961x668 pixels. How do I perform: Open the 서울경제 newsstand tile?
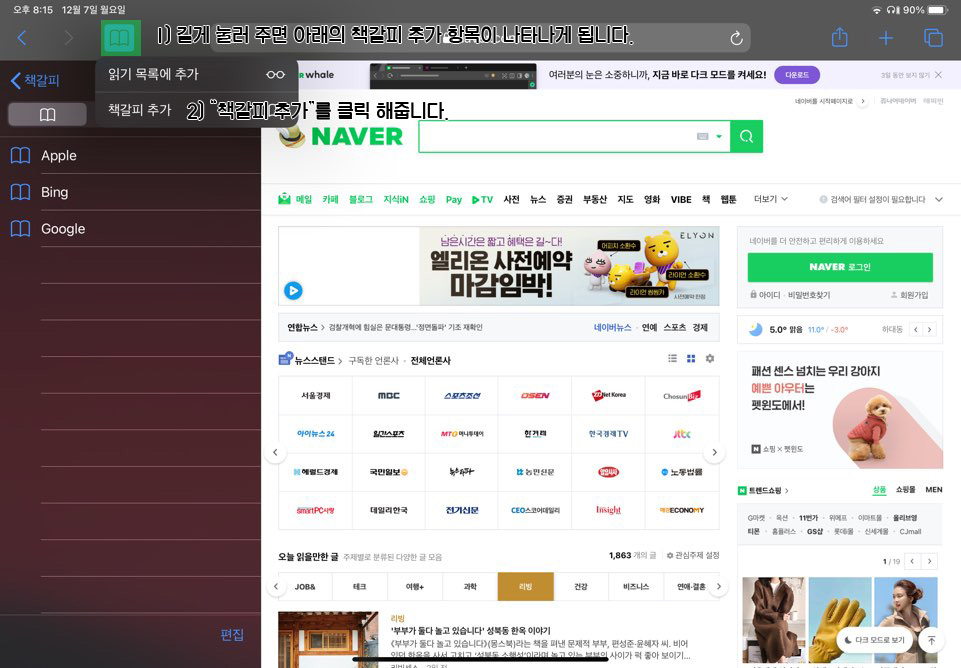[316, 396]
